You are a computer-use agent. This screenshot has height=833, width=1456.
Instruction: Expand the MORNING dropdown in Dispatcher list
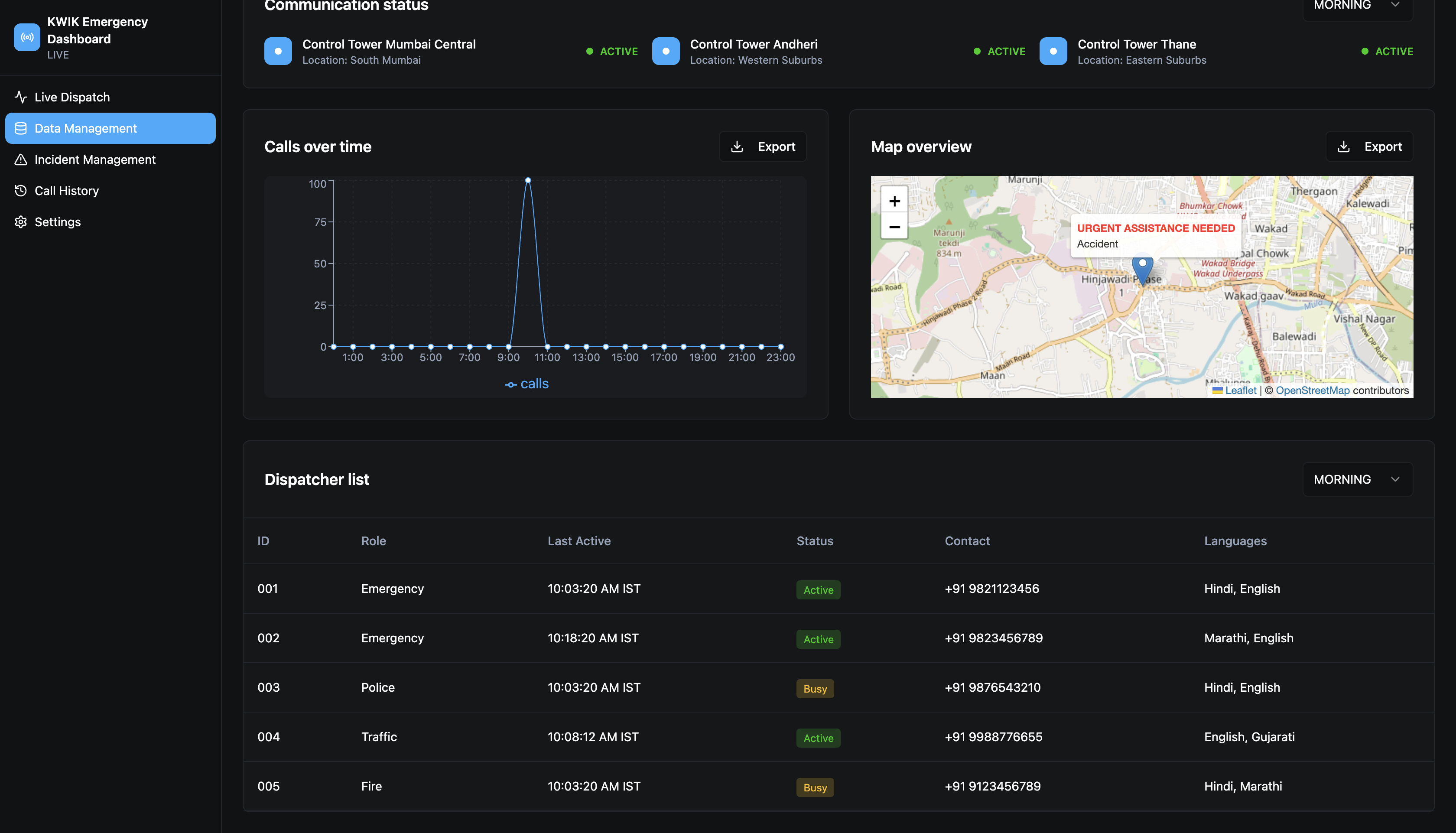click(1357, 479)
